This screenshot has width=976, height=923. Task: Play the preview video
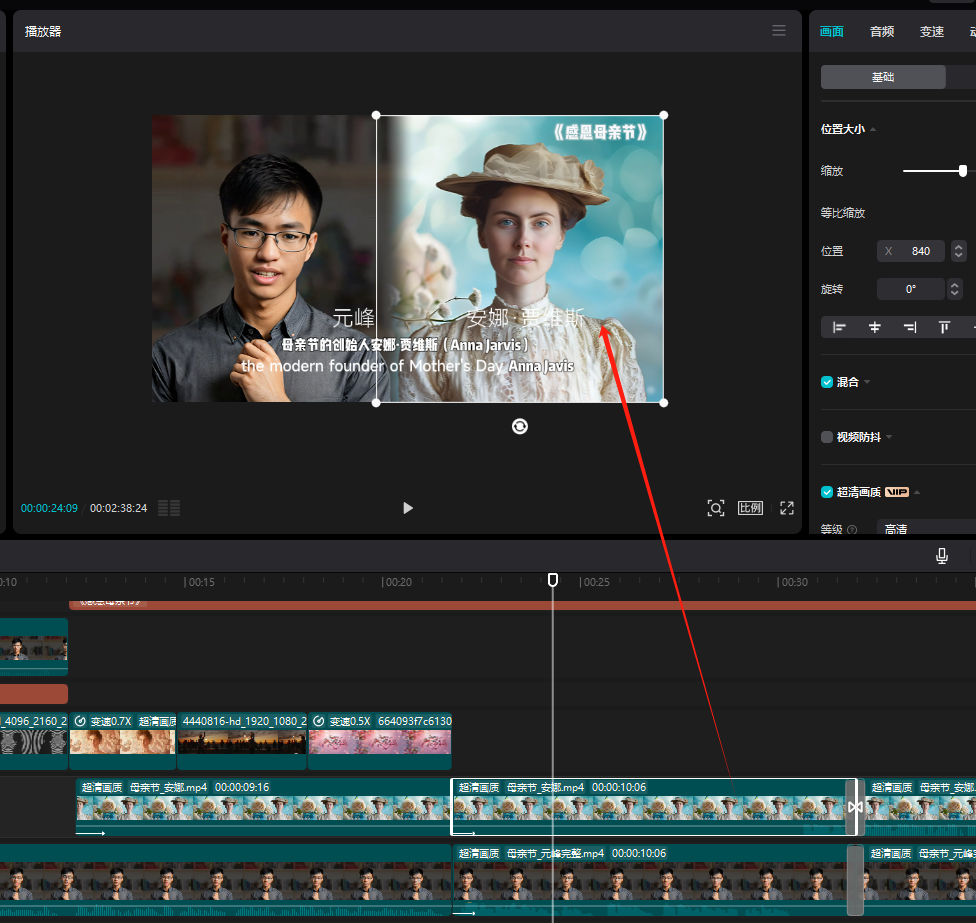[408, 508]
